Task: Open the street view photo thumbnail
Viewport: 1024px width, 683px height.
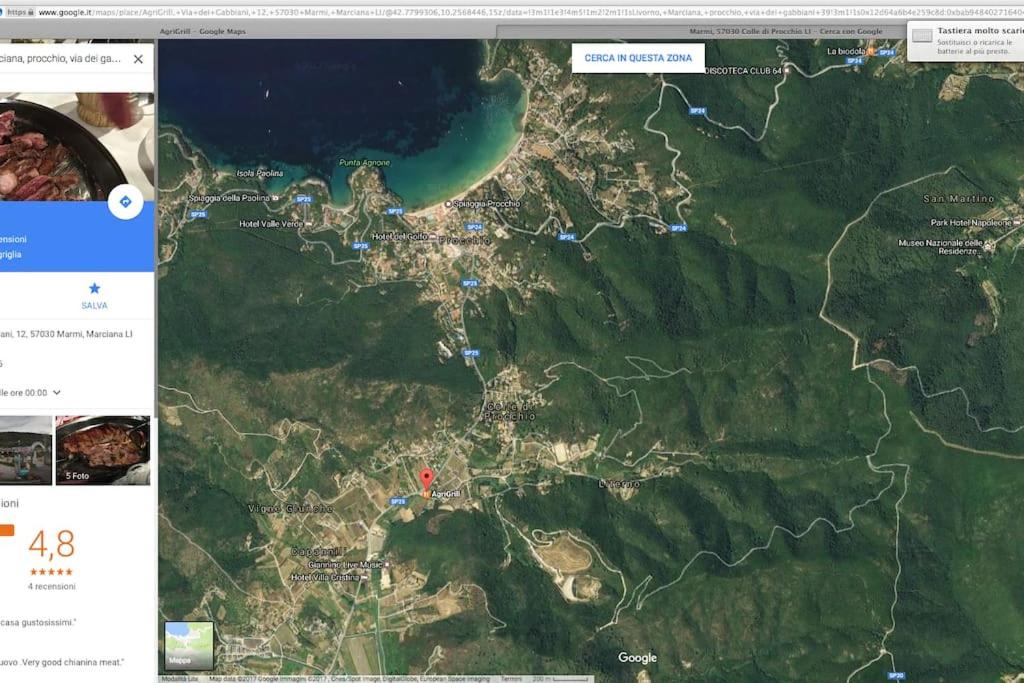Action: [26, 450]
